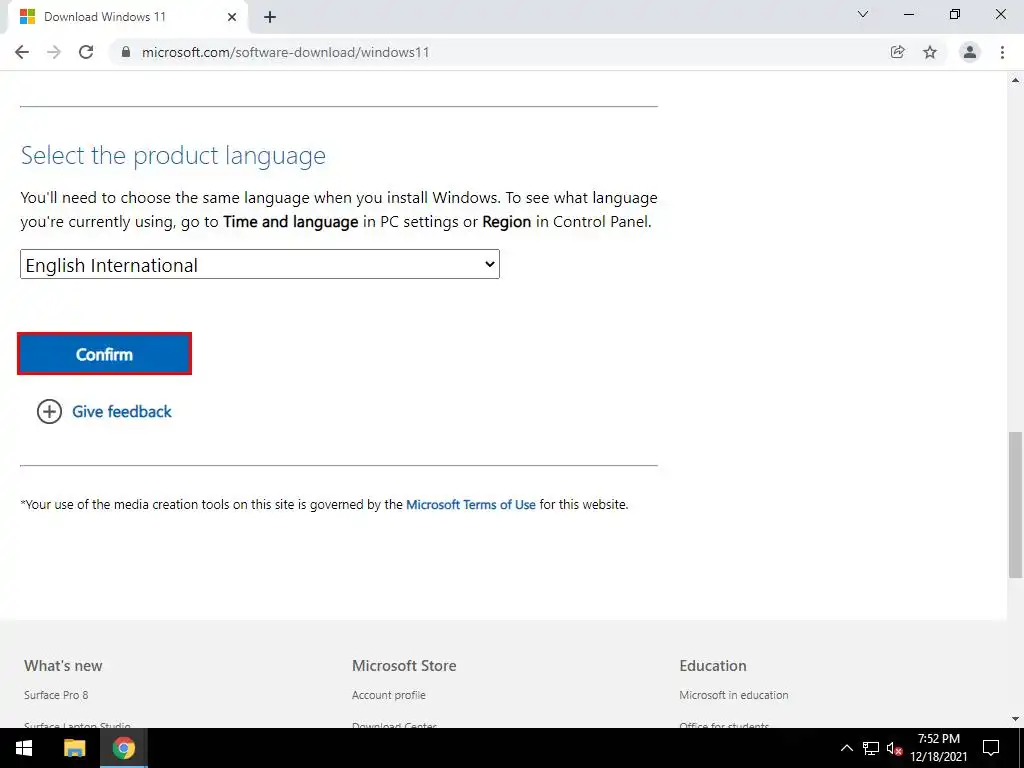Click the Chrome taskbar icon
This screenshot has height=768, width=1024.
pos(123,748)
